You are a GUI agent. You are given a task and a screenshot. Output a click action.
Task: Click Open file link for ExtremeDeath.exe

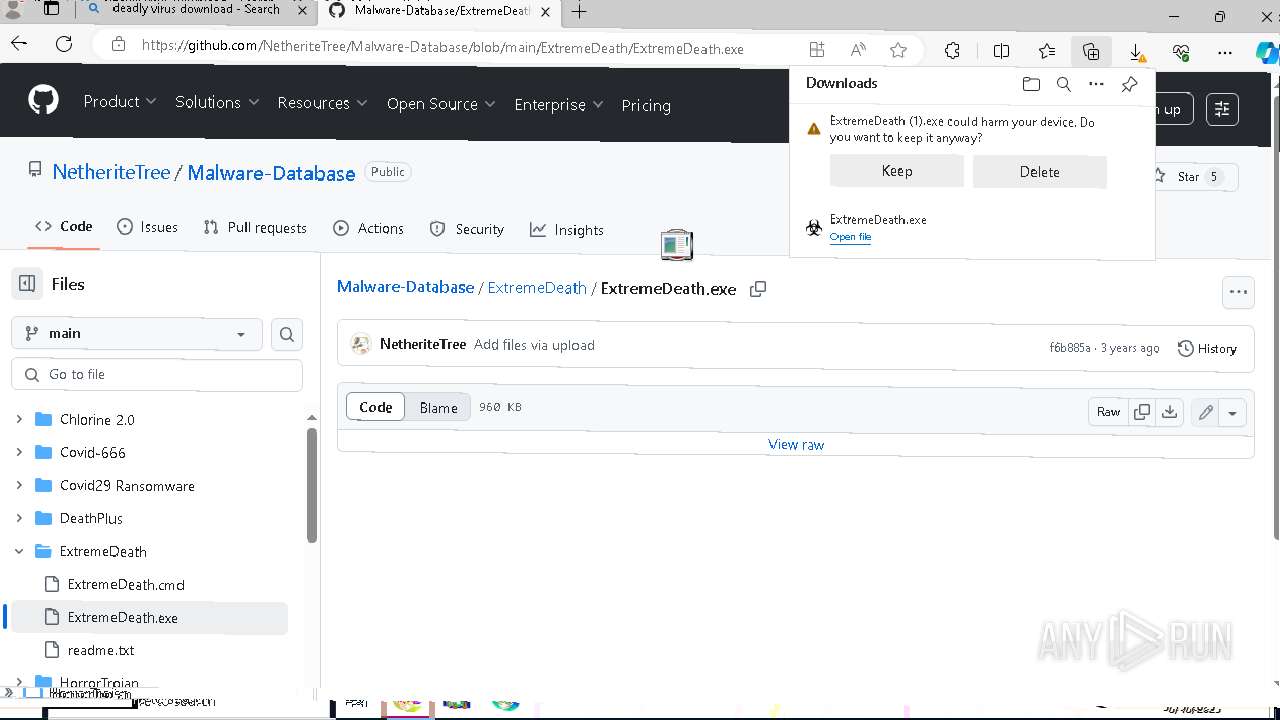pyautogui.click(x=850, y=237)
